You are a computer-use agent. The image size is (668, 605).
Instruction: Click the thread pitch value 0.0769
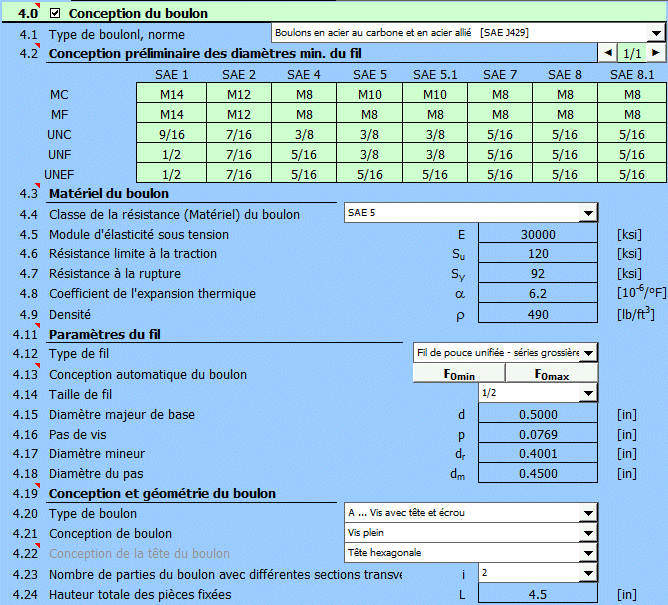[538, 435]
